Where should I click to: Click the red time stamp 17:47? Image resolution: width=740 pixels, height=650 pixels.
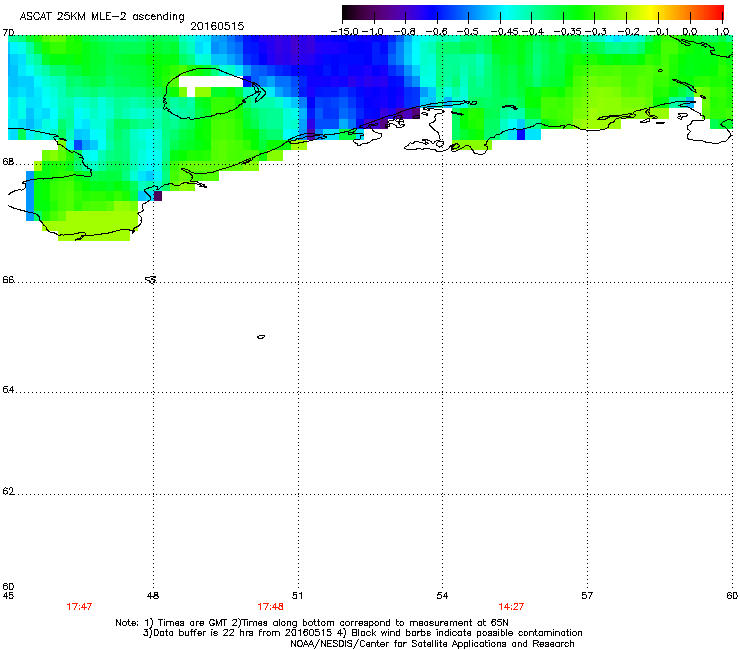tap(79, 607)
